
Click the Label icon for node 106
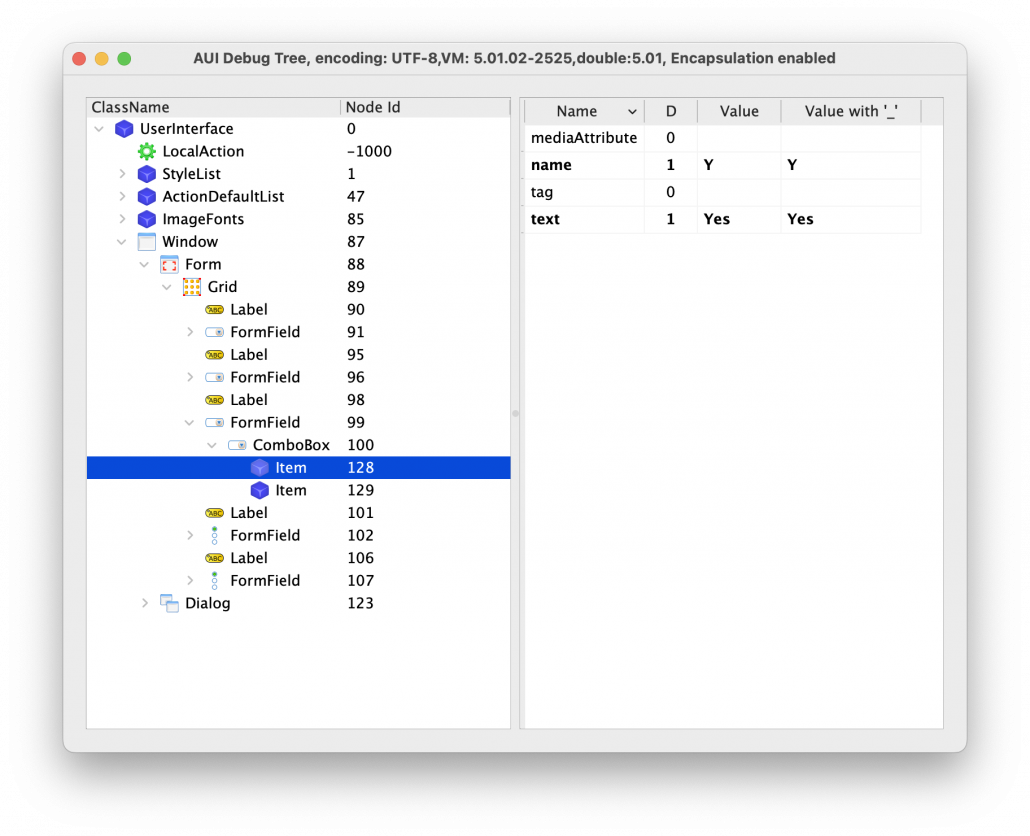(x=214, y=558)
